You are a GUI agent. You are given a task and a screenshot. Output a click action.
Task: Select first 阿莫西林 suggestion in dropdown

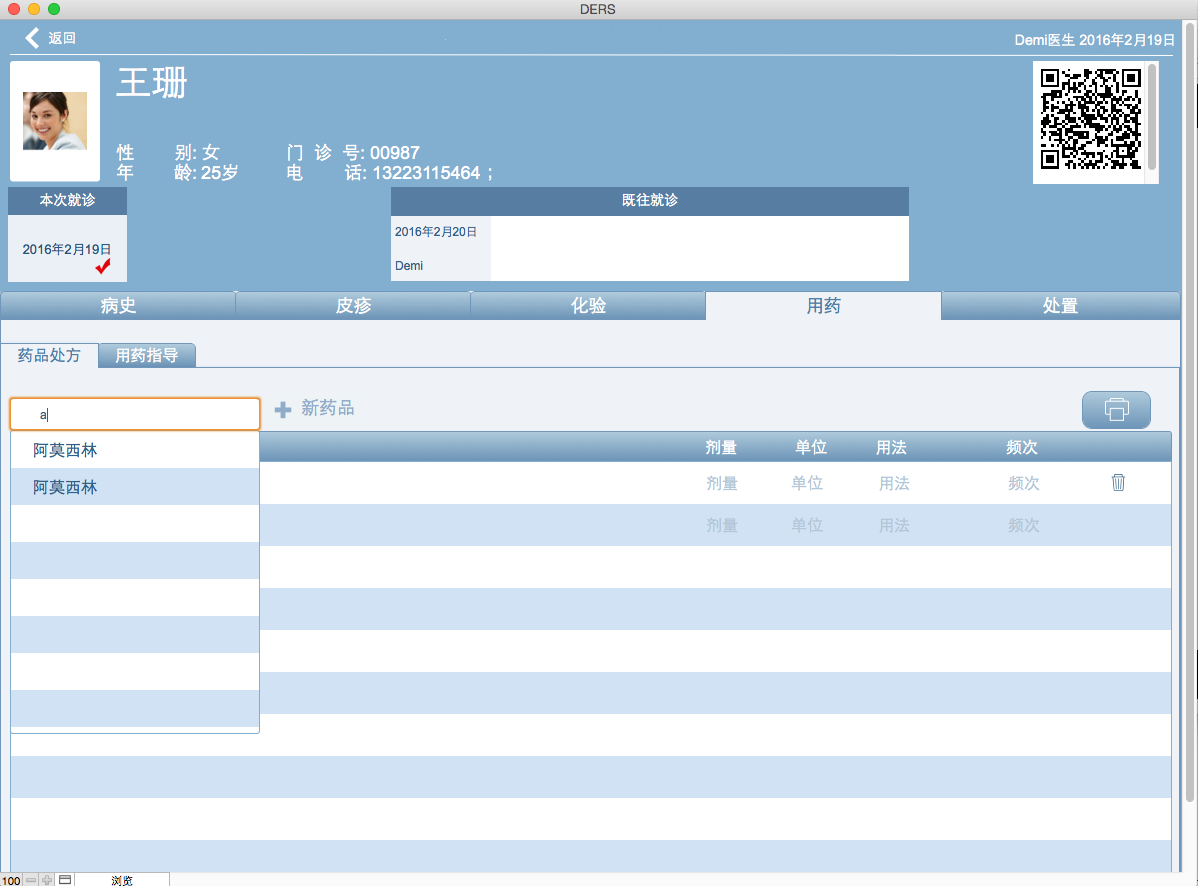point(65,450)
